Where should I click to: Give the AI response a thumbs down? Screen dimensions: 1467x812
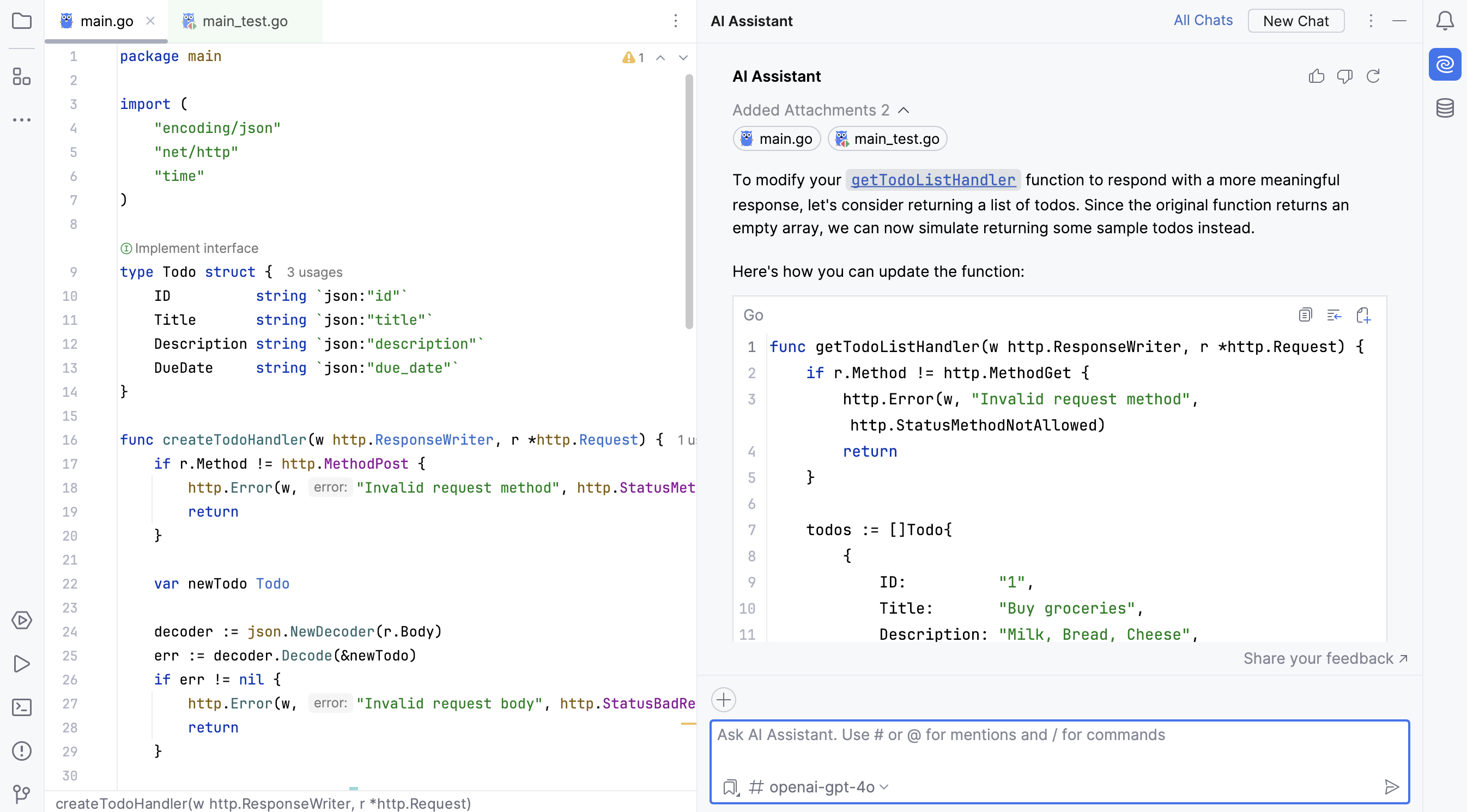tap(1345, 76)
